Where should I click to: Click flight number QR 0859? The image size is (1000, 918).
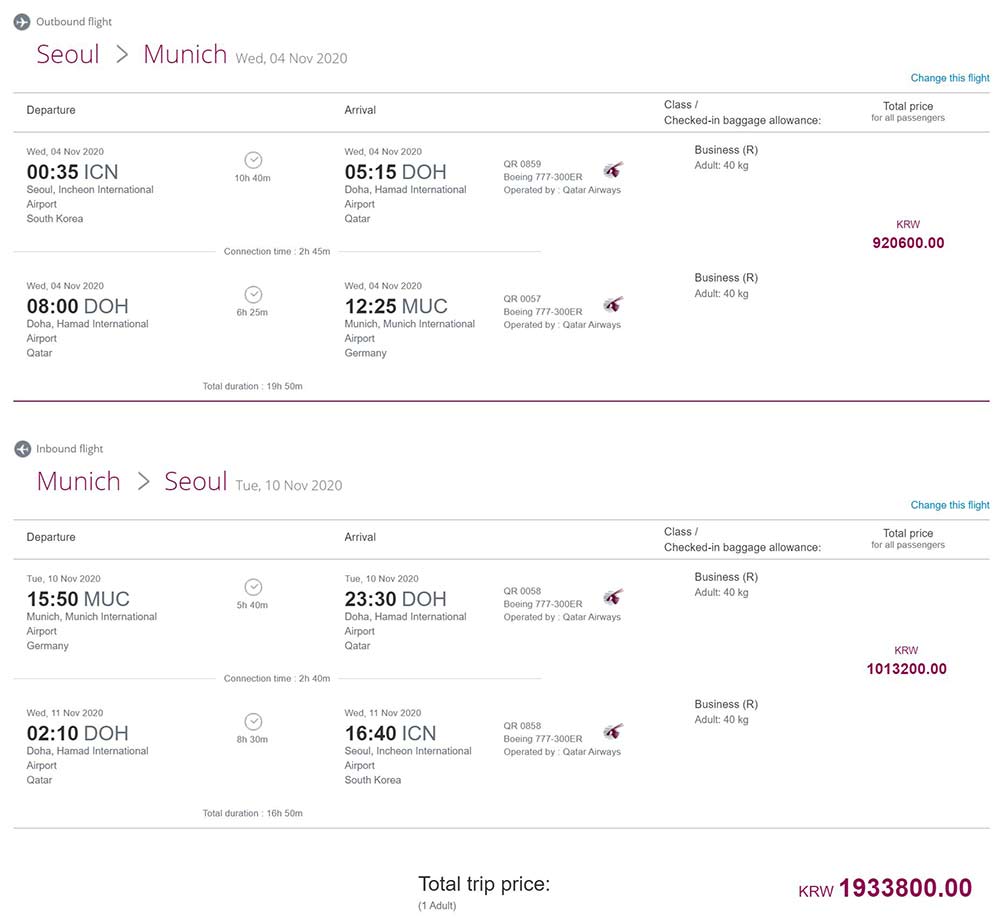tap(522, 164)
